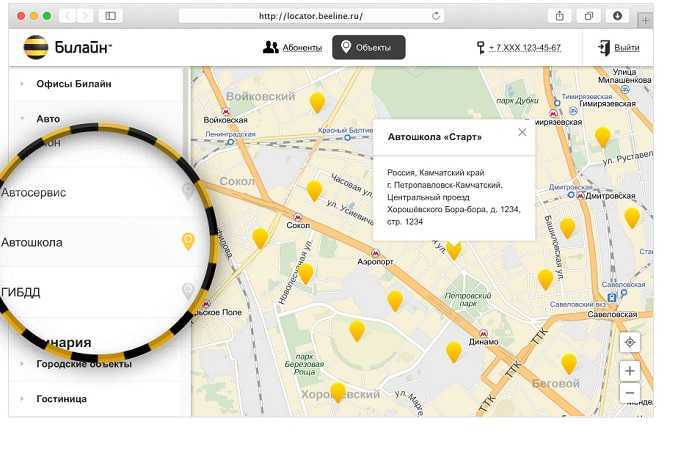
Task: Click the yellow pin at Хорошевский label
Action: pyautogui.click(x=338, y=393)
